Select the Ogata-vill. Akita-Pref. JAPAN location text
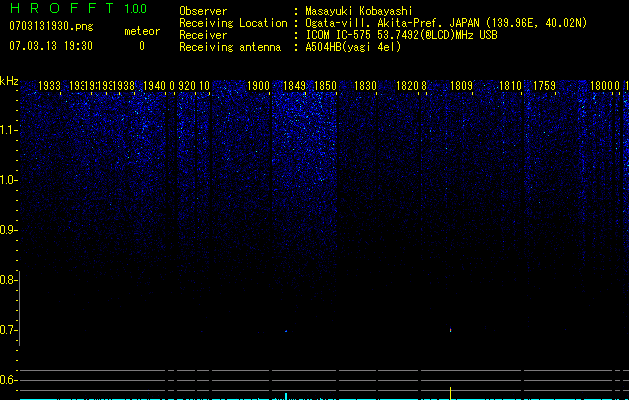This screenshot has height=400, width=629. 446,23
